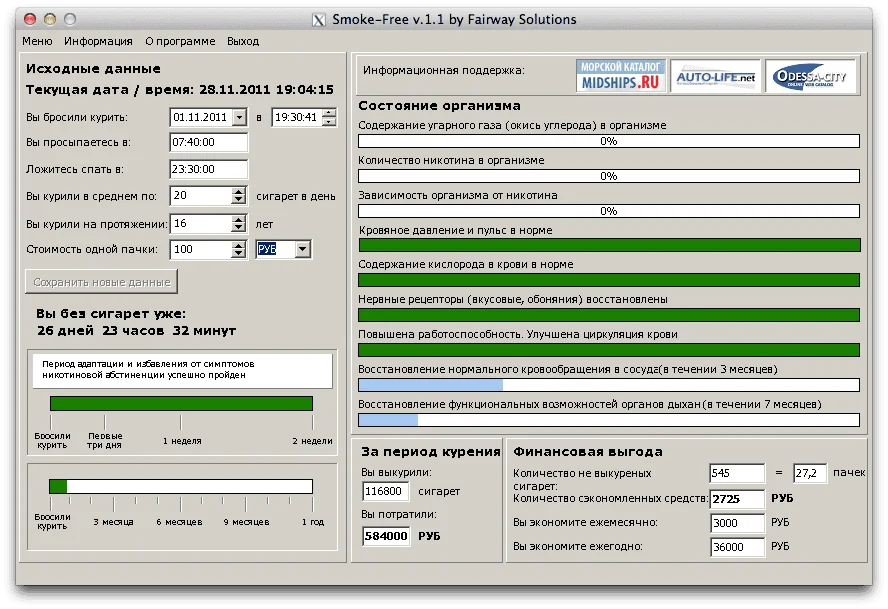Decrease cigarettes per day with down arrow
The width and height of the screenshot is (888, 609).
[238, 200]
